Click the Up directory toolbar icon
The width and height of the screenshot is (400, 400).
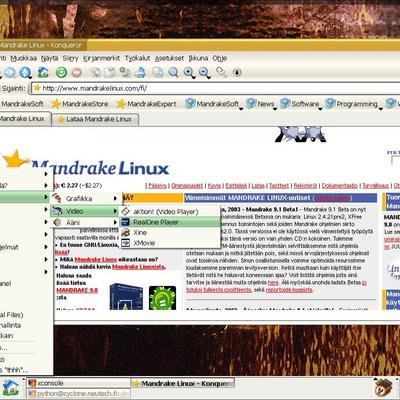tap(25, 72)
